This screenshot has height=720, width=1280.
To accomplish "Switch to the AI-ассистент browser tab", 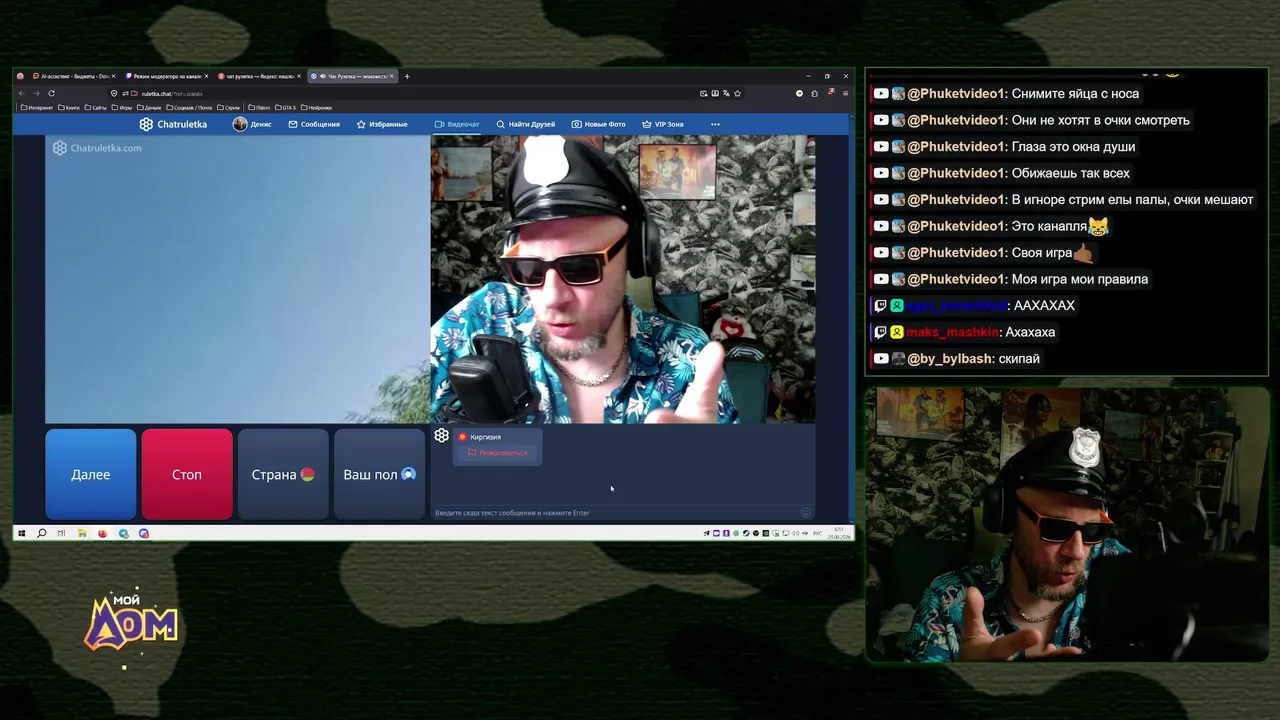I will [x=74, y=76].
